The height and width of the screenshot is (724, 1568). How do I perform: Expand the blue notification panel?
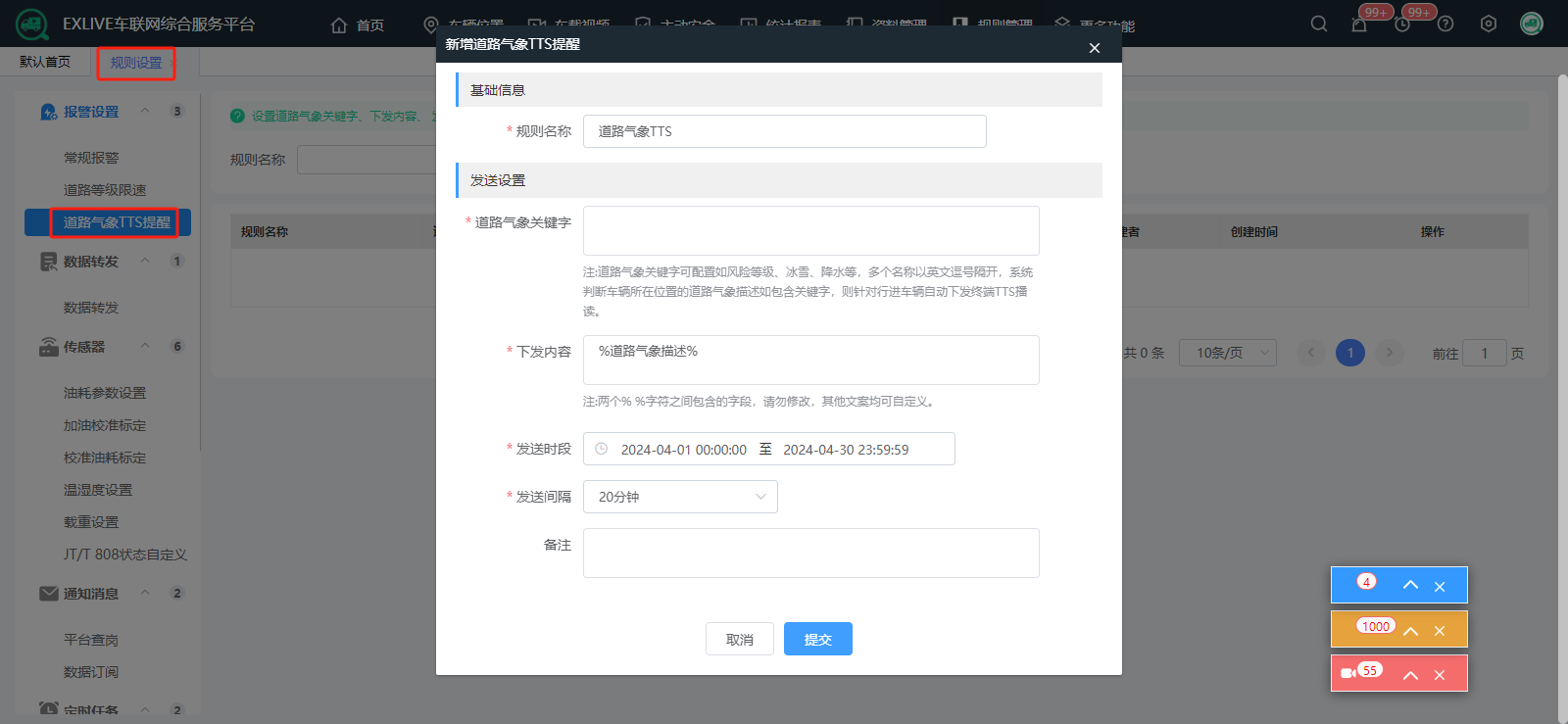tap(1410, 585)
